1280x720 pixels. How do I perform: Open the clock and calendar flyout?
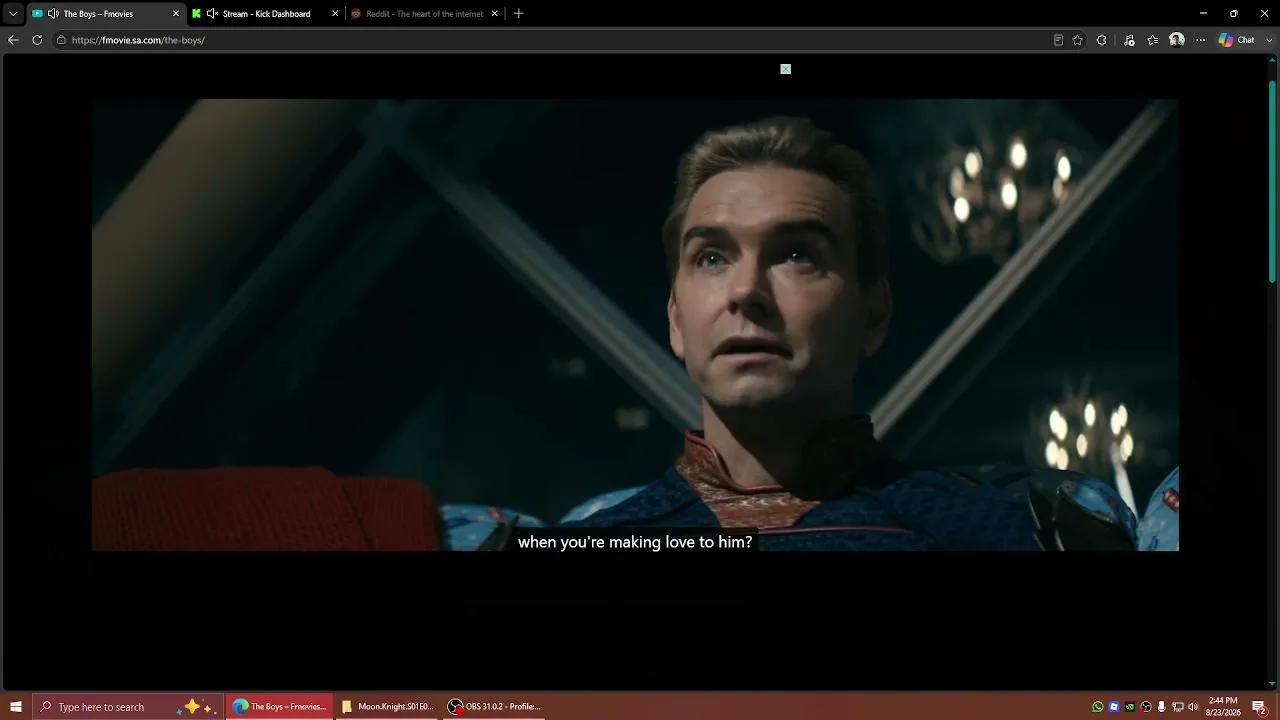(1223, 707)
